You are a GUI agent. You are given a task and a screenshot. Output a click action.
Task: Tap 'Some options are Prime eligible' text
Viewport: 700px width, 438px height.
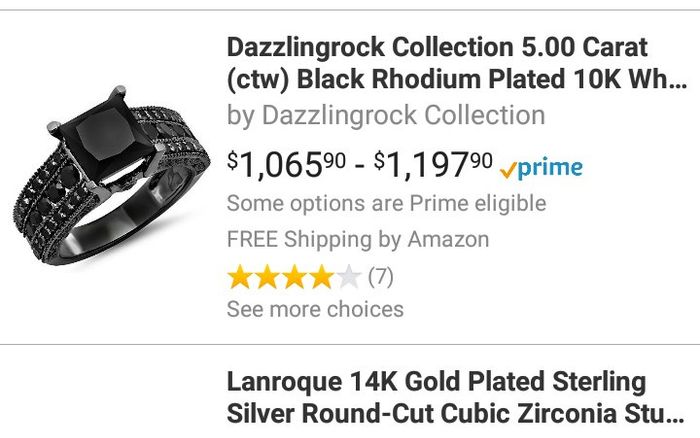click(386, 204)
